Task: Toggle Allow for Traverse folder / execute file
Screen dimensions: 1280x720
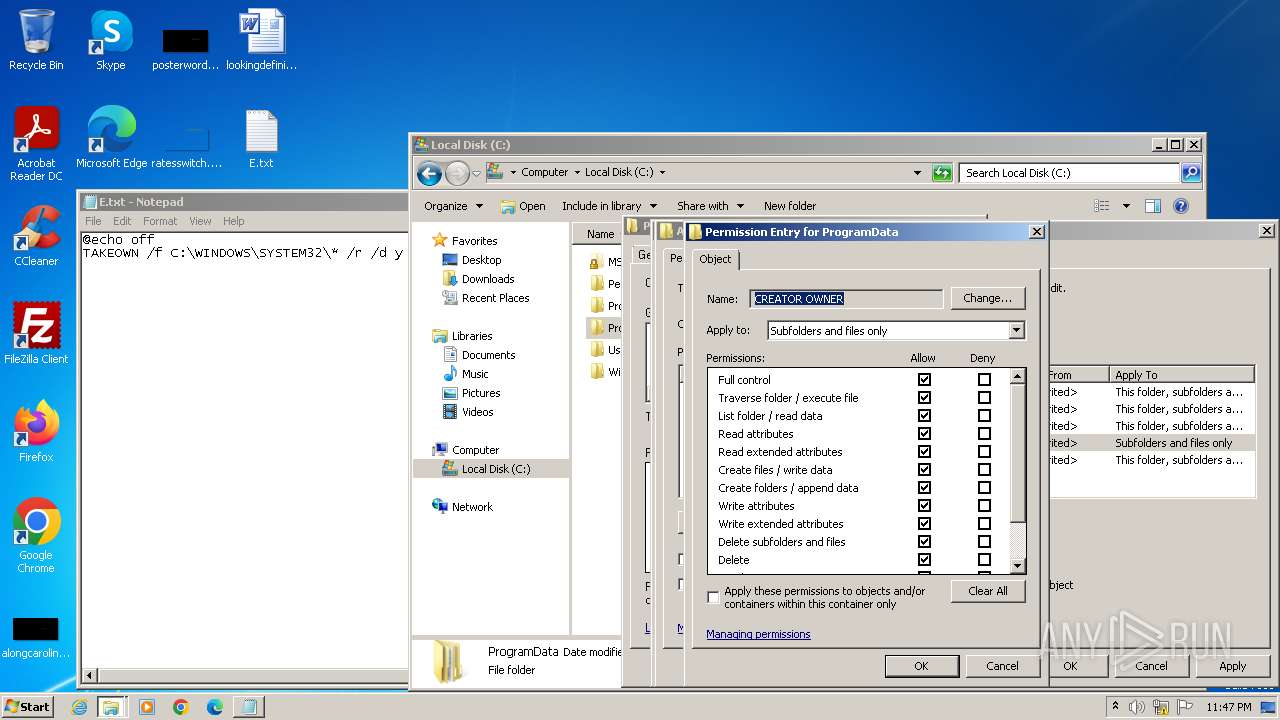Action: tap(924, 398)
